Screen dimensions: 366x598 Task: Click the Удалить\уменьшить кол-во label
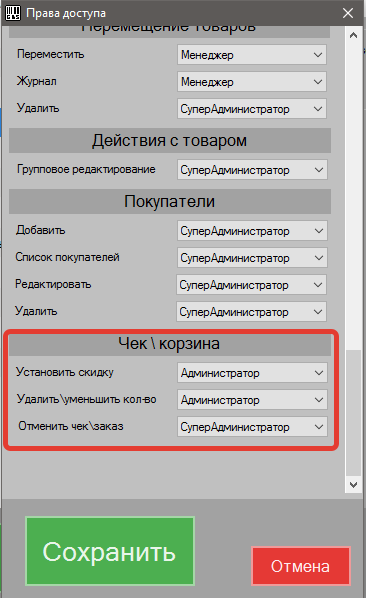87,399
